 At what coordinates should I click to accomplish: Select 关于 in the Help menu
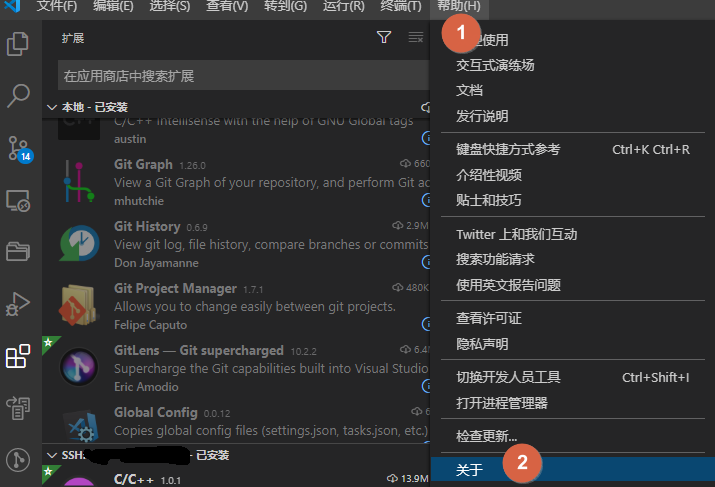[x=470, y=468]
